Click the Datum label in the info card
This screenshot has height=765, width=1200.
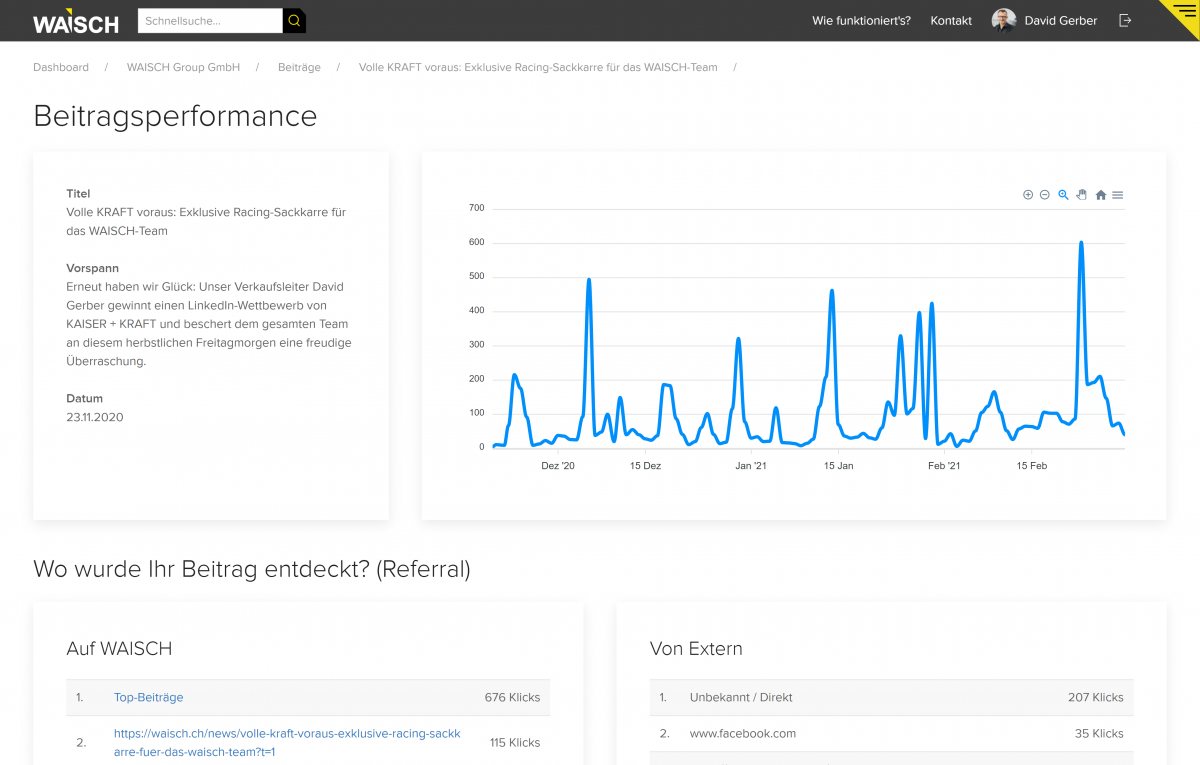[85, 398]
